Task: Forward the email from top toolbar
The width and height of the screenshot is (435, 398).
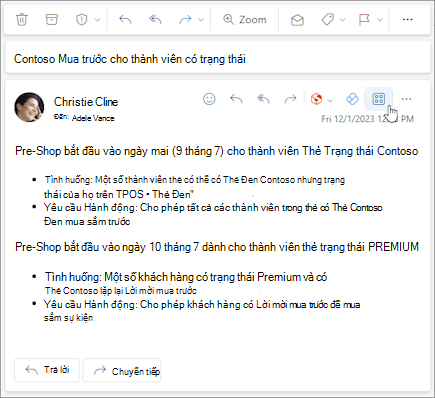Action: coord(185,20)
